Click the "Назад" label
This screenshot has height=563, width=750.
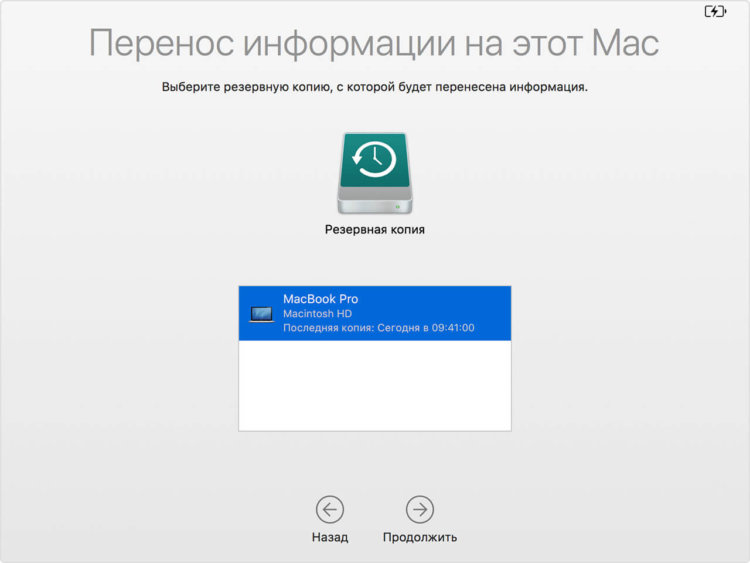330,537
